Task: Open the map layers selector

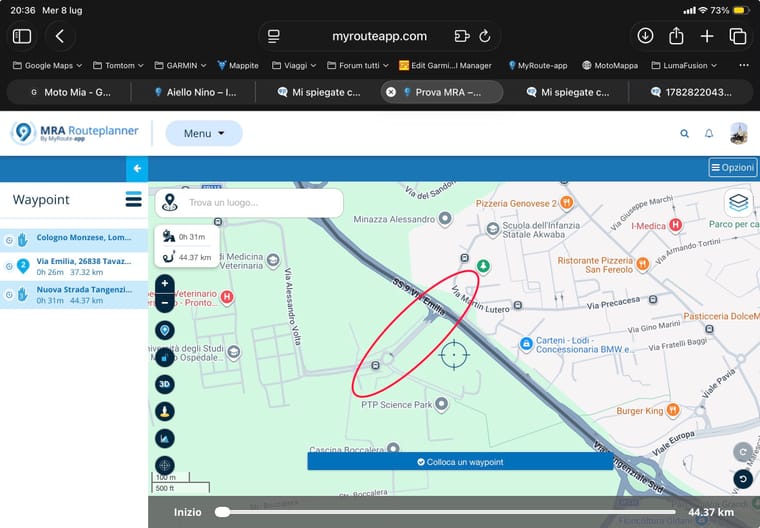Action: pos(738,202)
